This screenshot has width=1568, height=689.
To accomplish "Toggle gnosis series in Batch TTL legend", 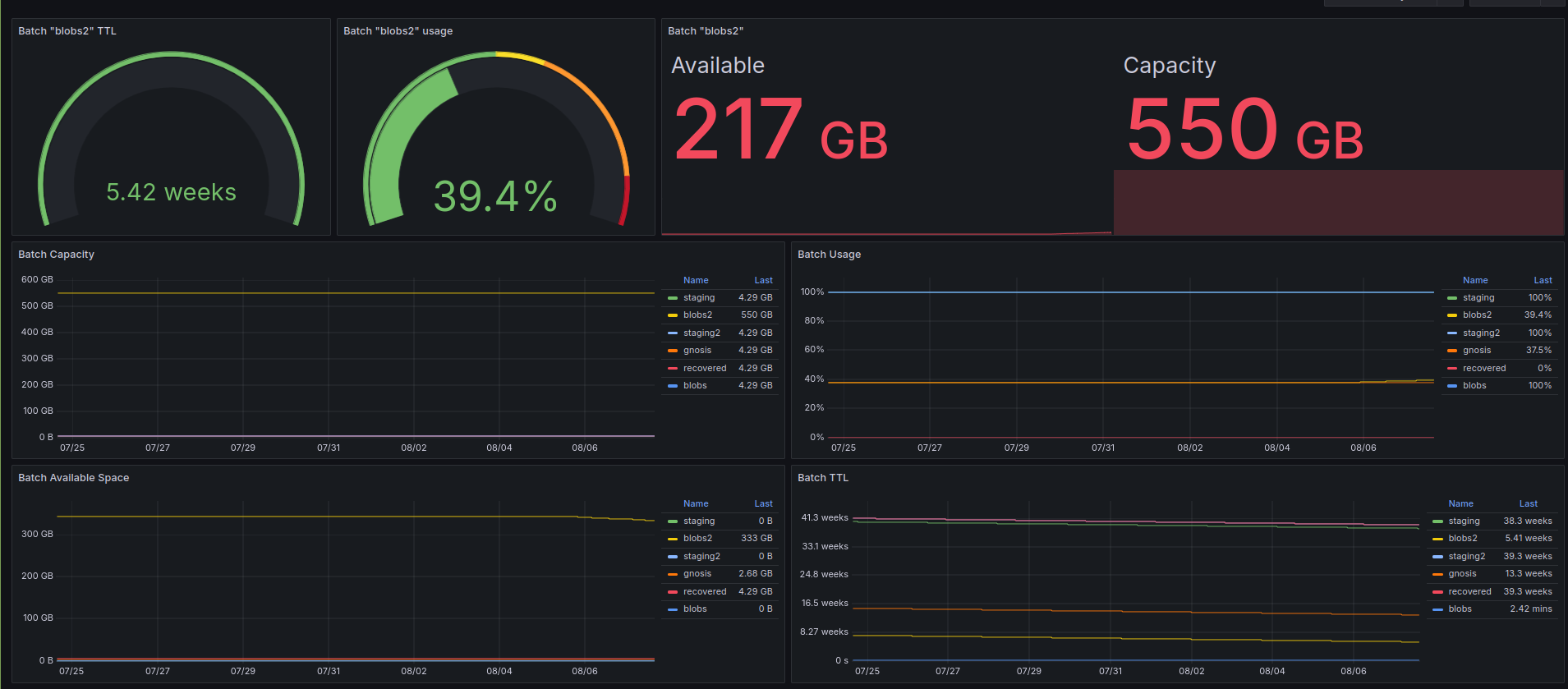I will pos(1463,574).
